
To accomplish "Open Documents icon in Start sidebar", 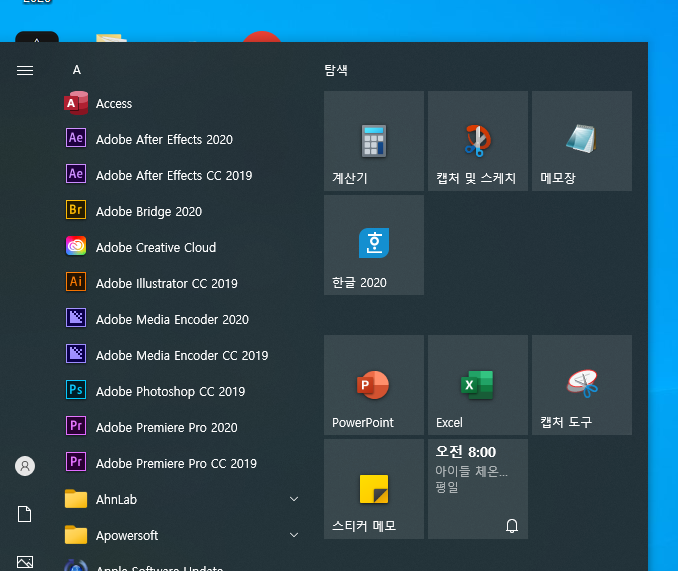I will pos(25,514).
